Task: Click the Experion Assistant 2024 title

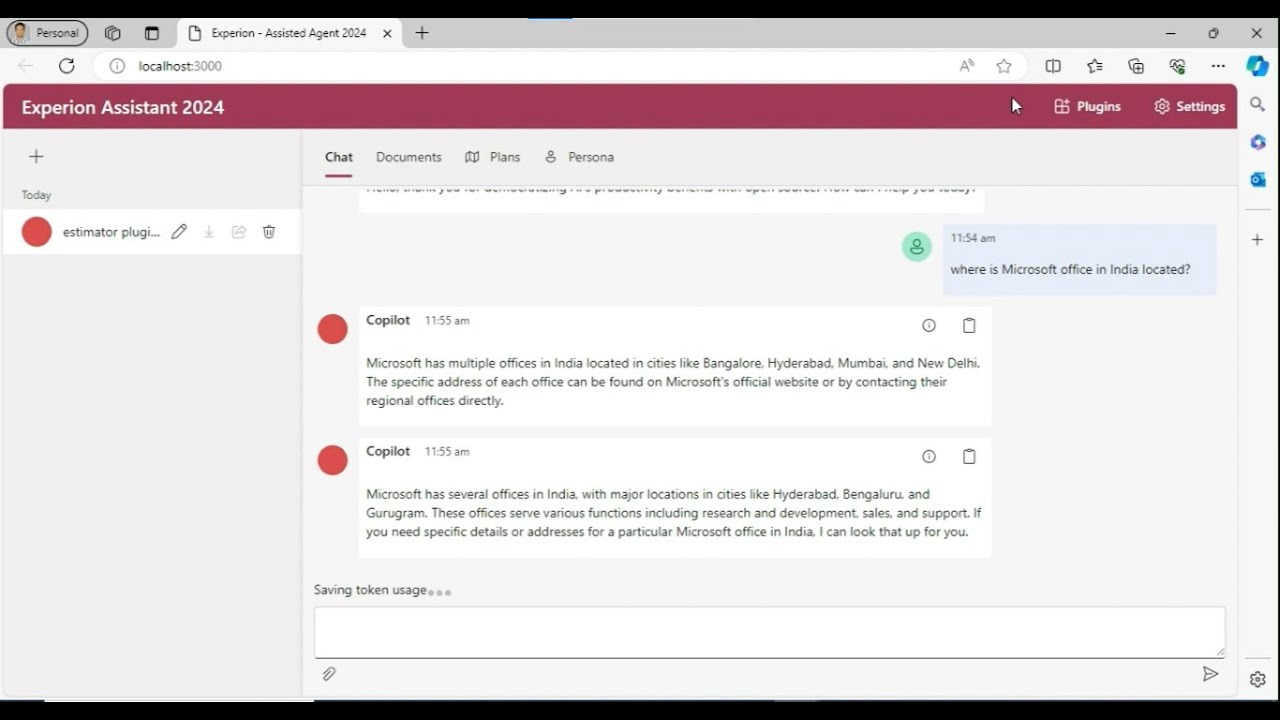Action: pyautogui.click(x=123, y=107)
